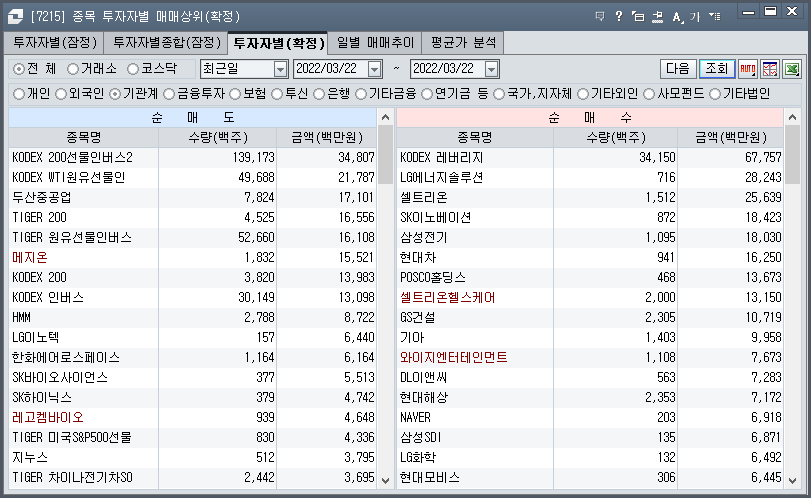Select the 두산중공업 row
The width and height of the screenshot is (811, 498).
pos(192,197)
